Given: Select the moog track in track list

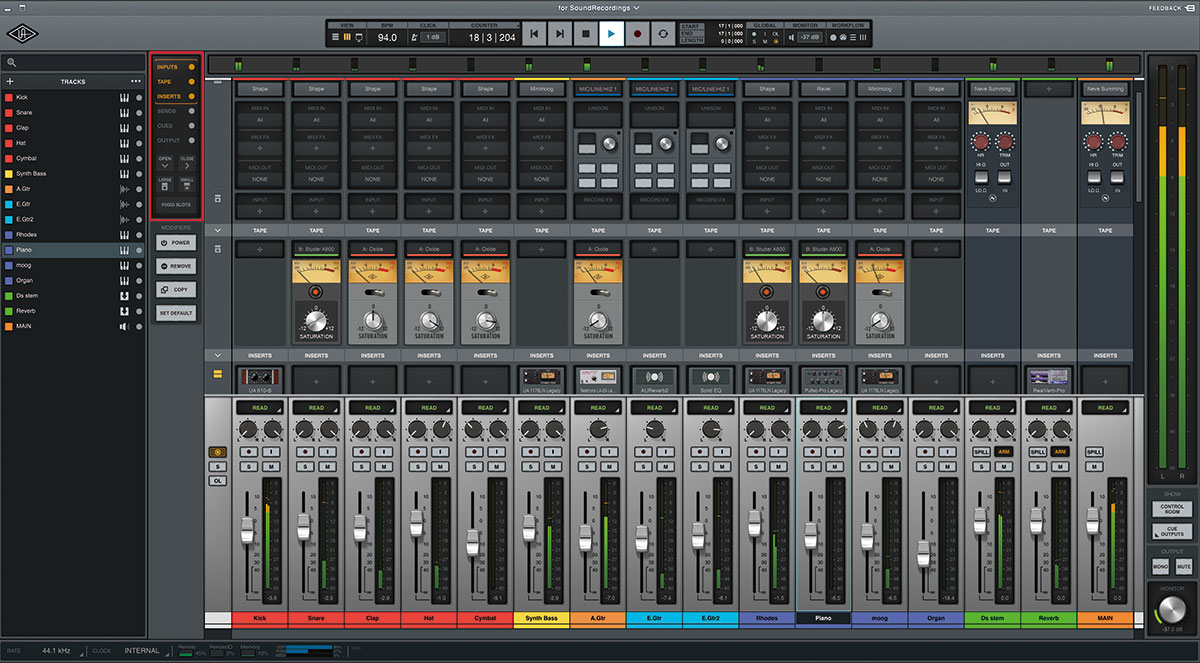Looking at the screenshot, I should pyautogui.click(x=72, y=265).
